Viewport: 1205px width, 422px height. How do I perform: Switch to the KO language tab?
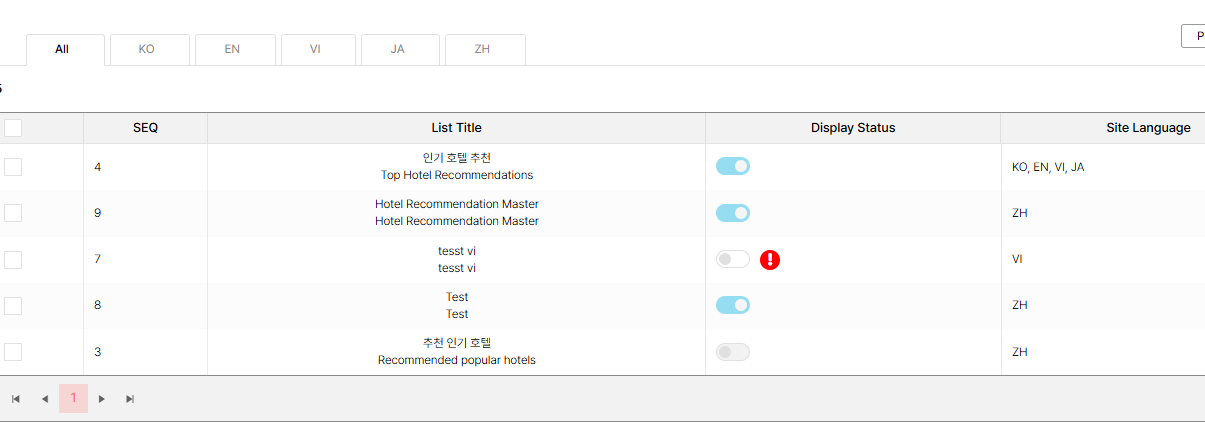[x=147, y=49]
